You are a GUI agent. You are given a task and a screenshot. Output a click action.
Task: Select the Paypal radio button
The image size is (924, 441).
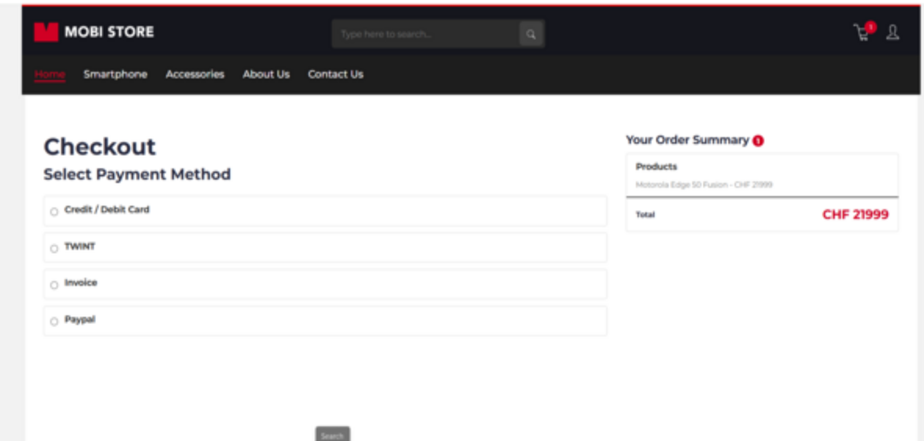[x=54, y=322]
